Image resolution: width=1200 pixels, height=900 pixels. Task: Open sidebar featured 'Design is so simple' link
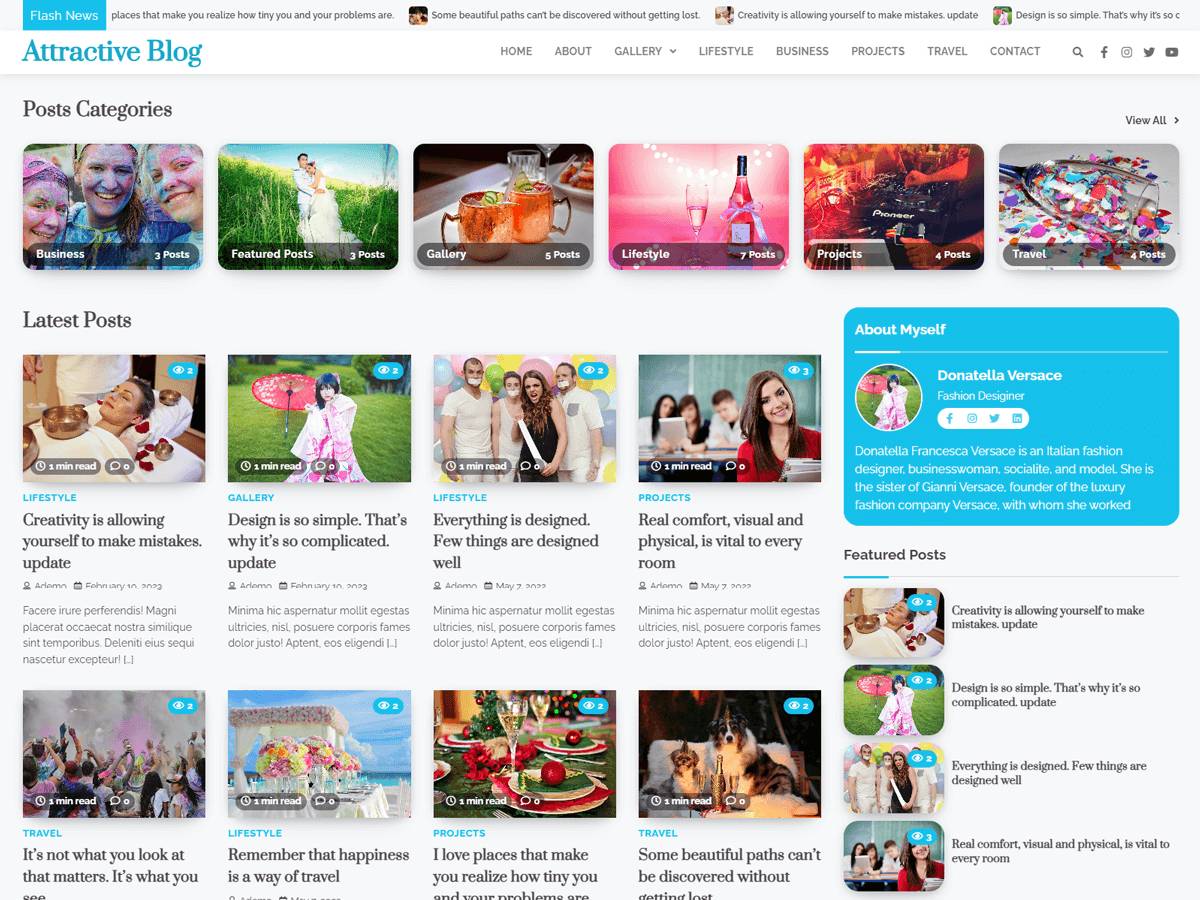click(1046, 695)
